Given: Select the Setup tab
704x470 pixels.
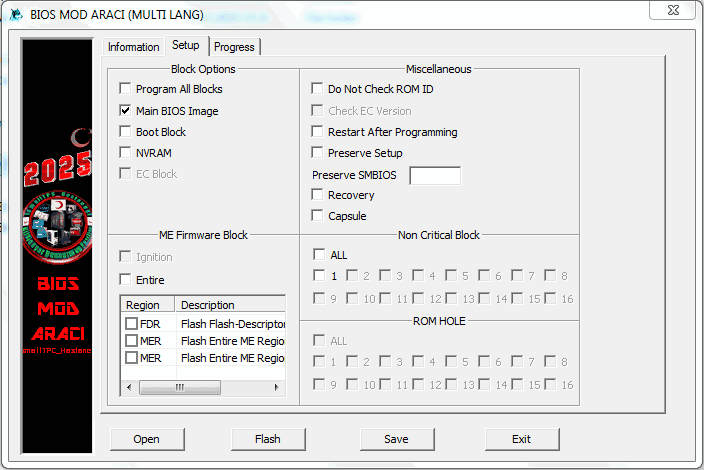Looking at the screenshot, I should [185, 46].
